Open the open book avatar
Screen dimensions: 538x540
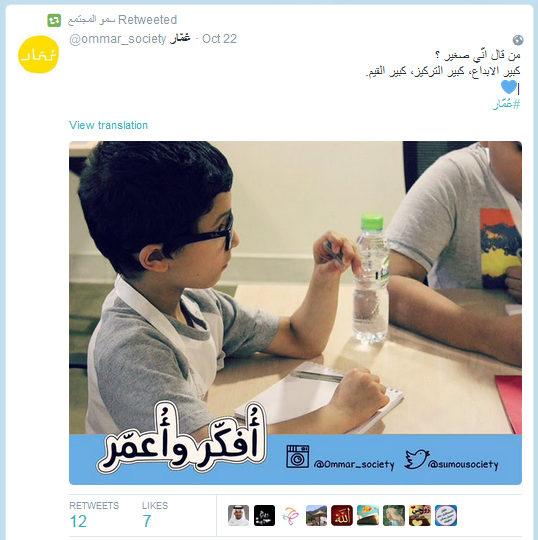pos(368,515)
